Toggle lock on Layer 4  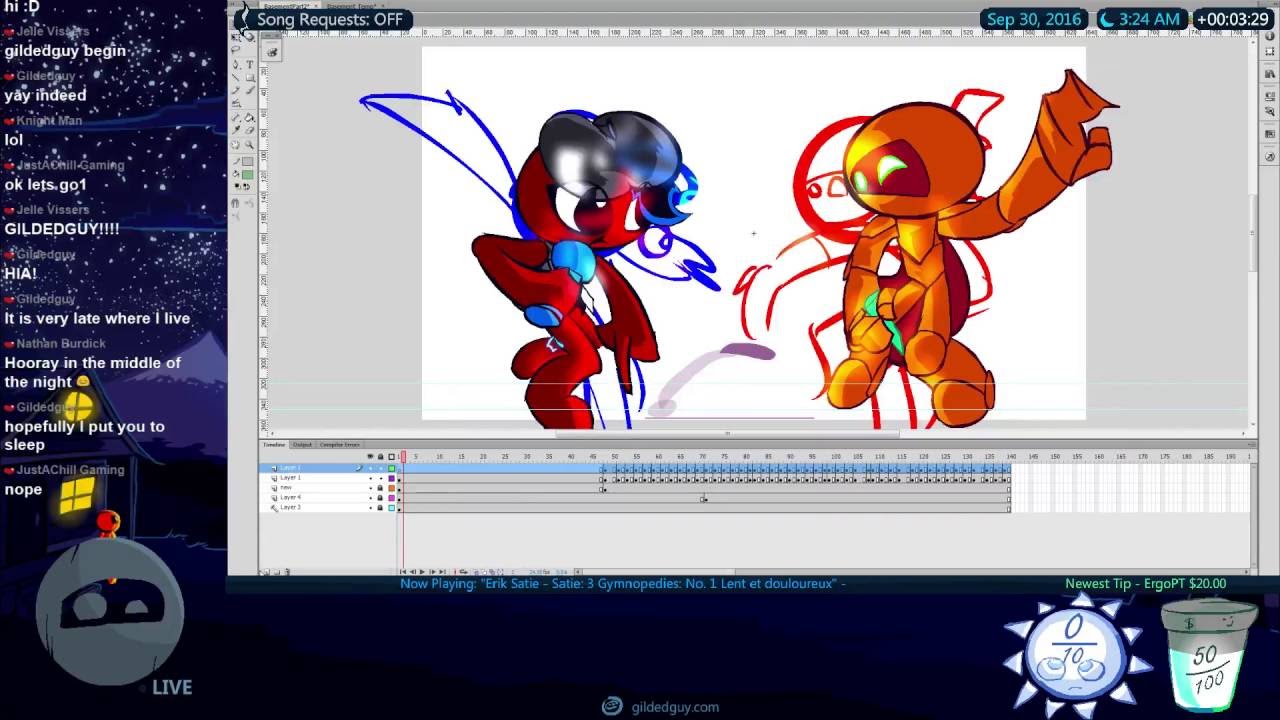tap(380, 498)
